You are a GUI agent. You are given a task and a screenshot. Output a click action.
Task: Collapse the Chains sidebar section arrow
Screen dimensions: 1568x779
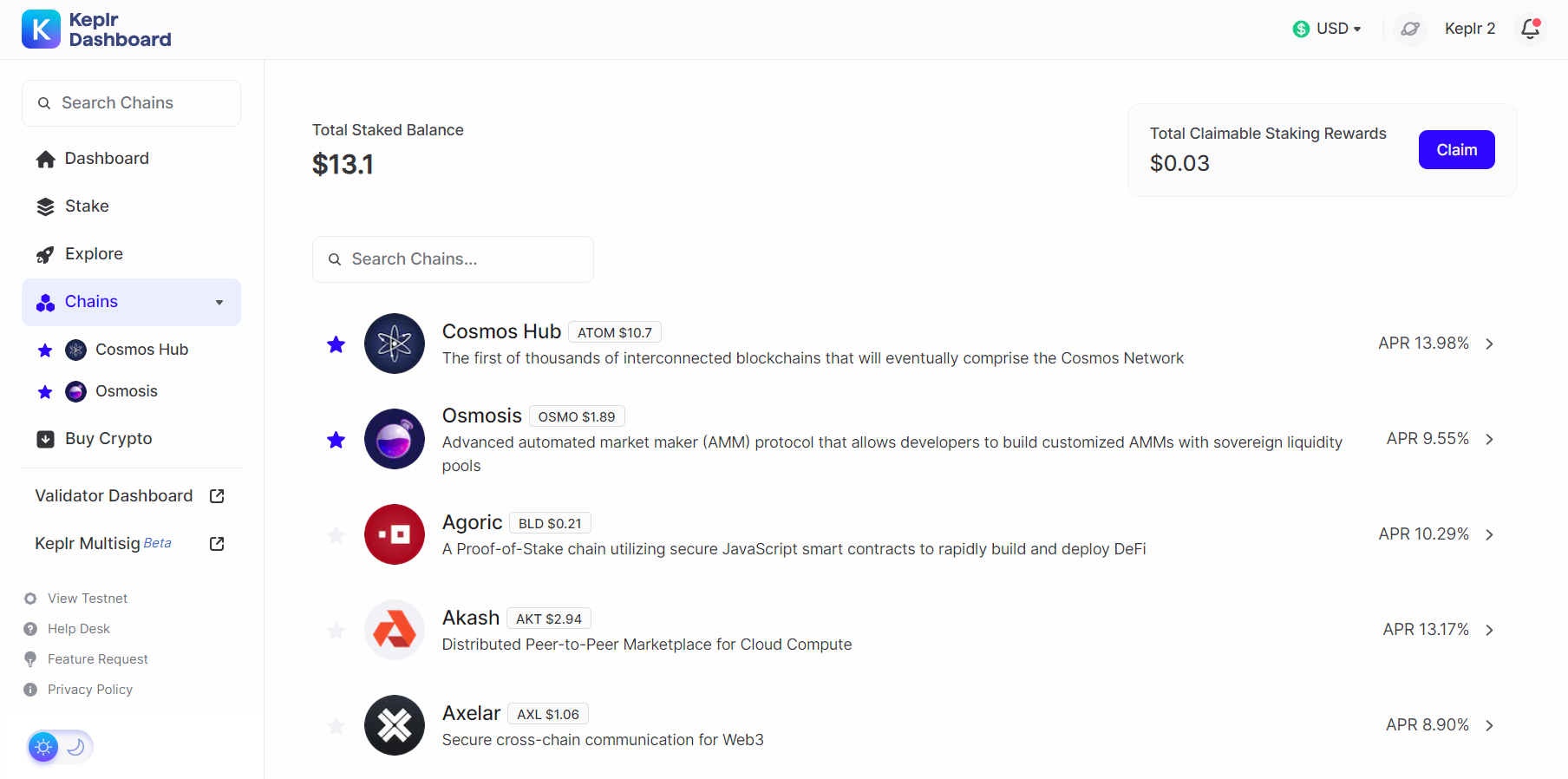click(x=219, y=303)
